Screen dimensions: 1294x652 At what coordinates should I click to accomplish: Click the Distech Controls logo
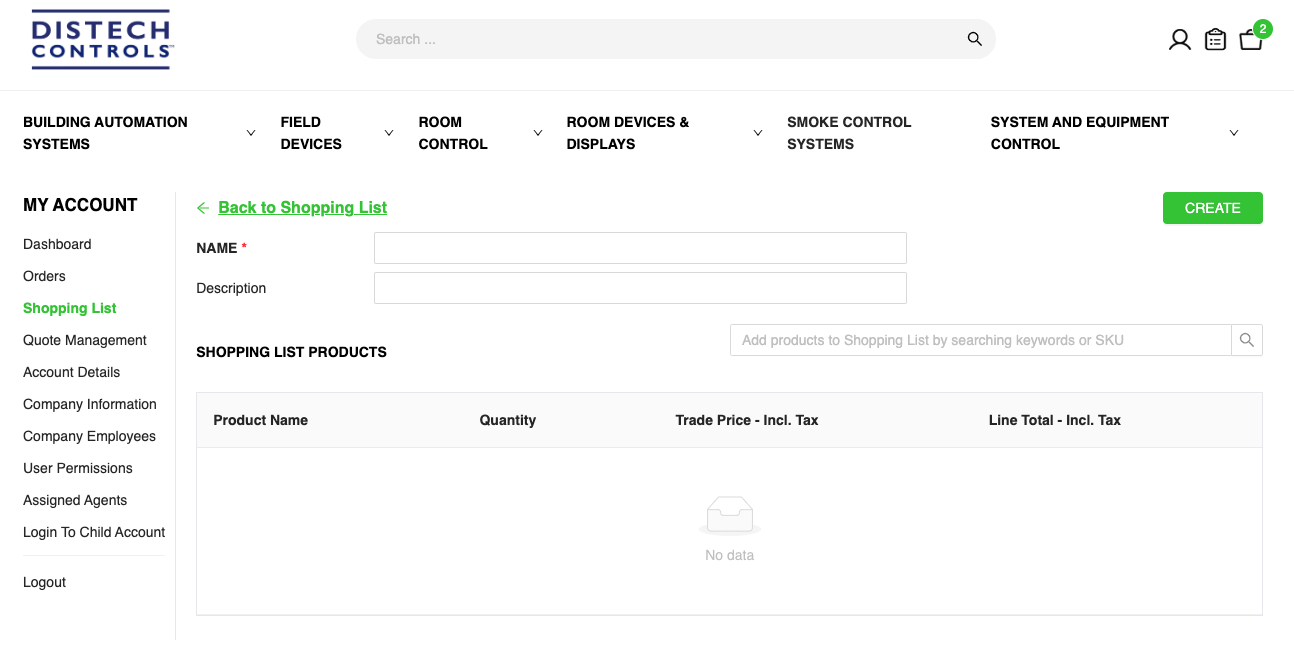click(x=101, y=40)
